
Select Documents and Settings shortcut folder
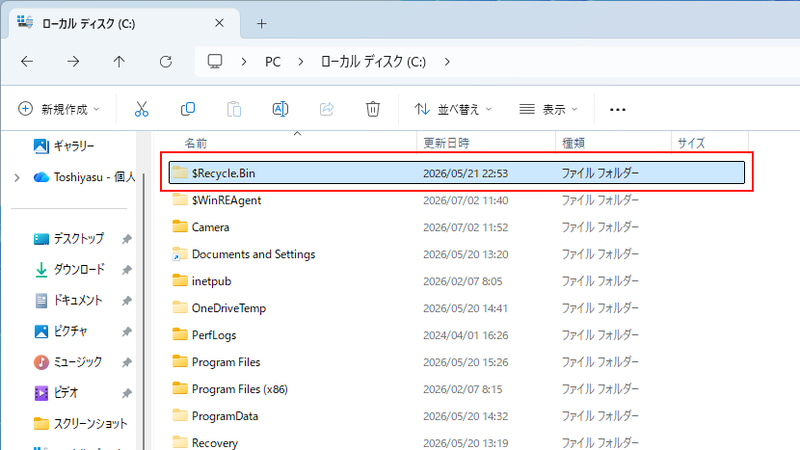pyautogui.click(x=457, y=254)
